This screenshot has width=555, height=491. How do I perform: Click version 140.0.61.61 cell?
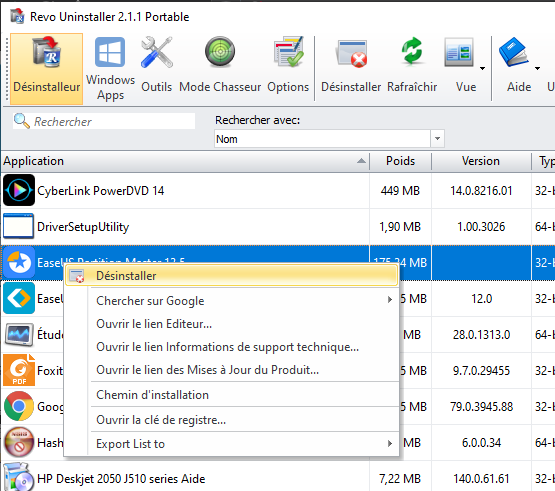[x=481, y=479]
